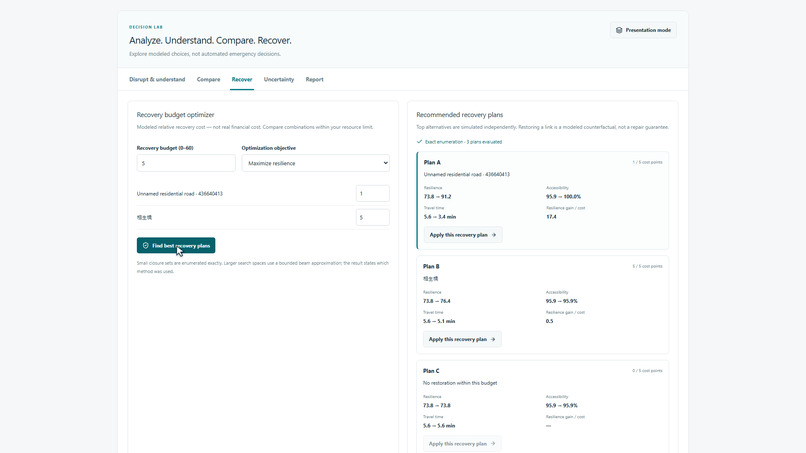Screen dimensions: 806x453
Task: Click the arrow icon on Plan B apply button
Action: pyautogui.click(x=492, y=339)
